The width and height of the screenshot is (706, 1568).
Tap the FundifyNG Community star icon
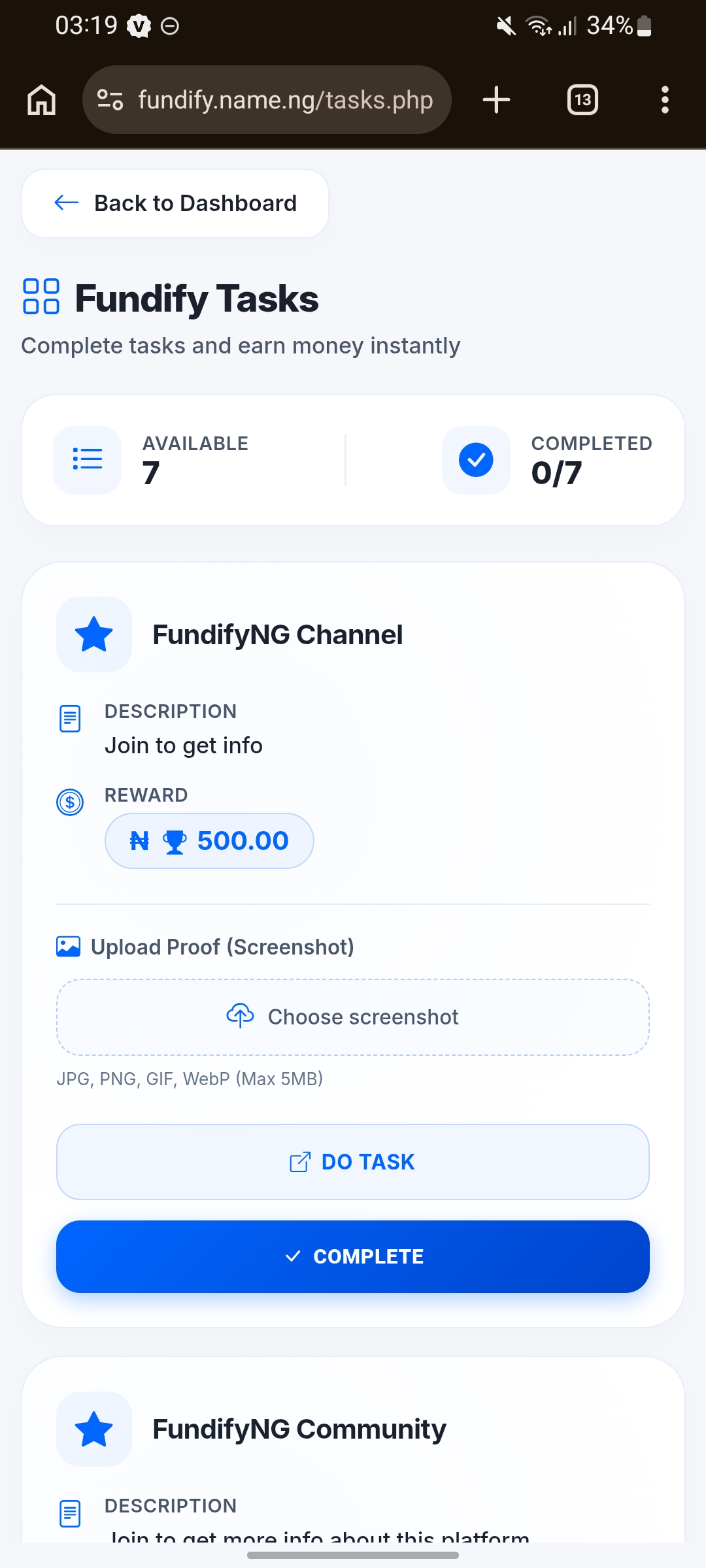point(94,1429)
